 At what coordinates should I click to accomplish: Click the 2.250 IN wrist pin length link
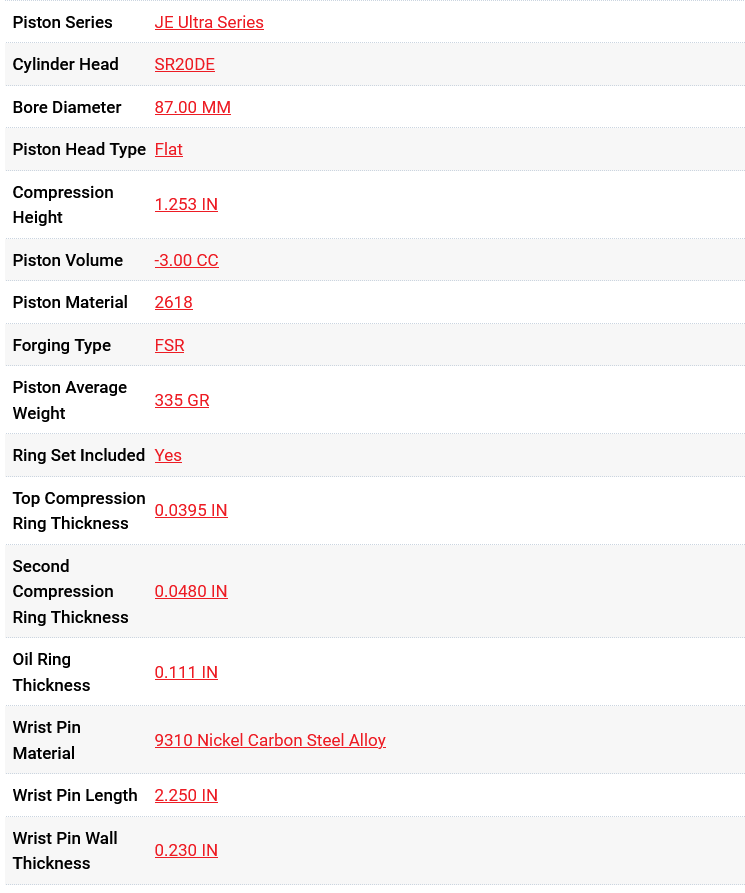coord(186,795)
